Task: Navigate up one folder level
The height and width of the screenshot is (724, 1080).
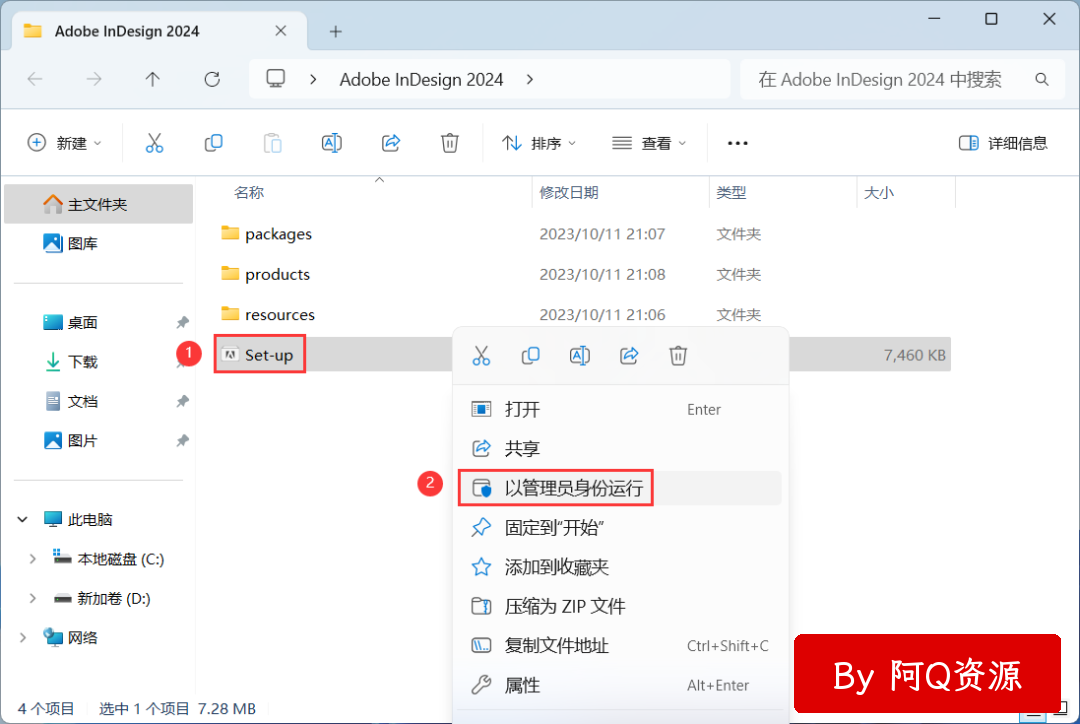Action: point(153,80)
